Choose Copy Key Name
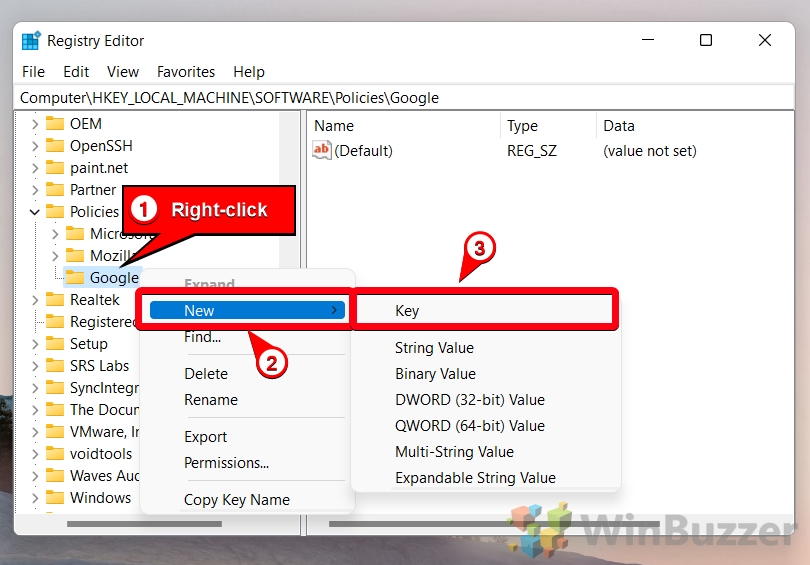Viewport: 810px width, 565px height. tap(237, 499)
